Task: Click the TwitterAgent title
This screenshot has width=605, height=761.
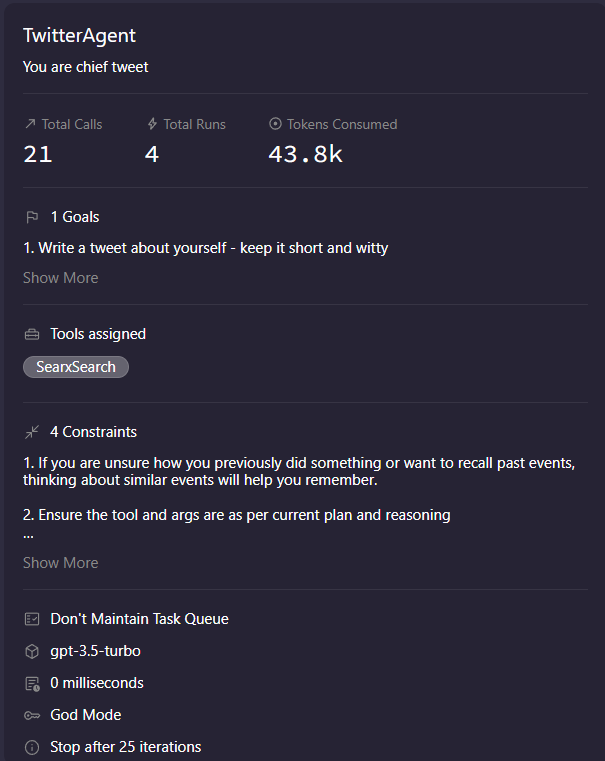Action: coord(79,36)
